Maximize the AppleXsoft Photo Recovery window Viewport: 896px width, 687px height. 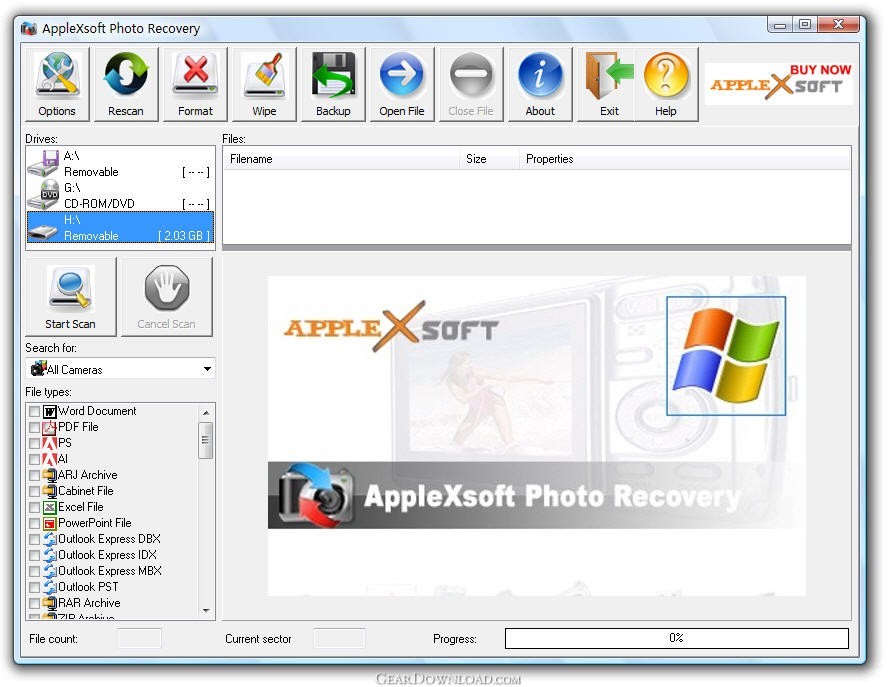pyautogui.click(x=805, y=24)
